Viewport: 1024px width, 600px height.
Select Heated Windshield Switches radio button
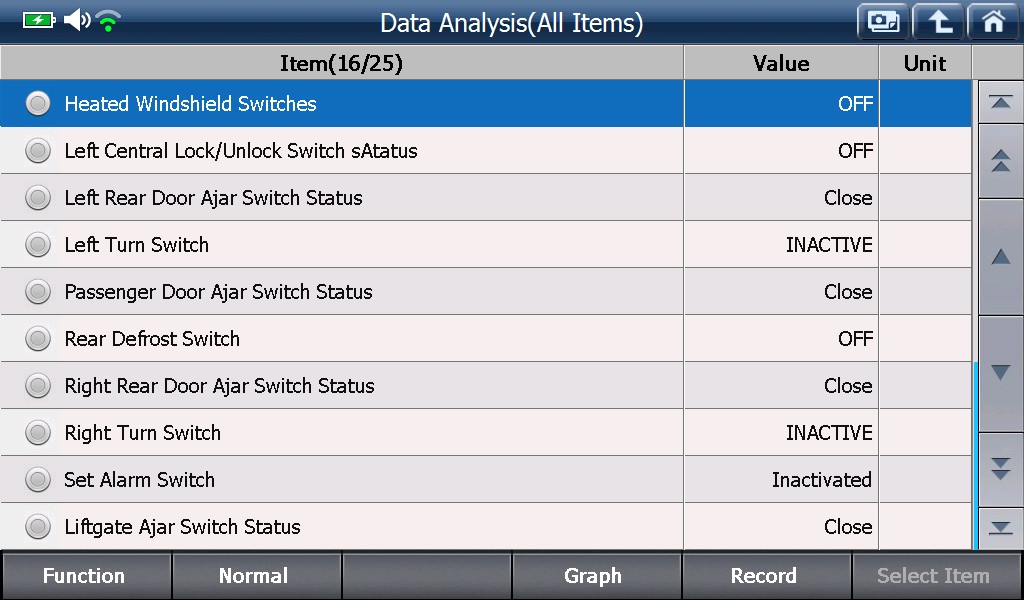pos(38,103)
